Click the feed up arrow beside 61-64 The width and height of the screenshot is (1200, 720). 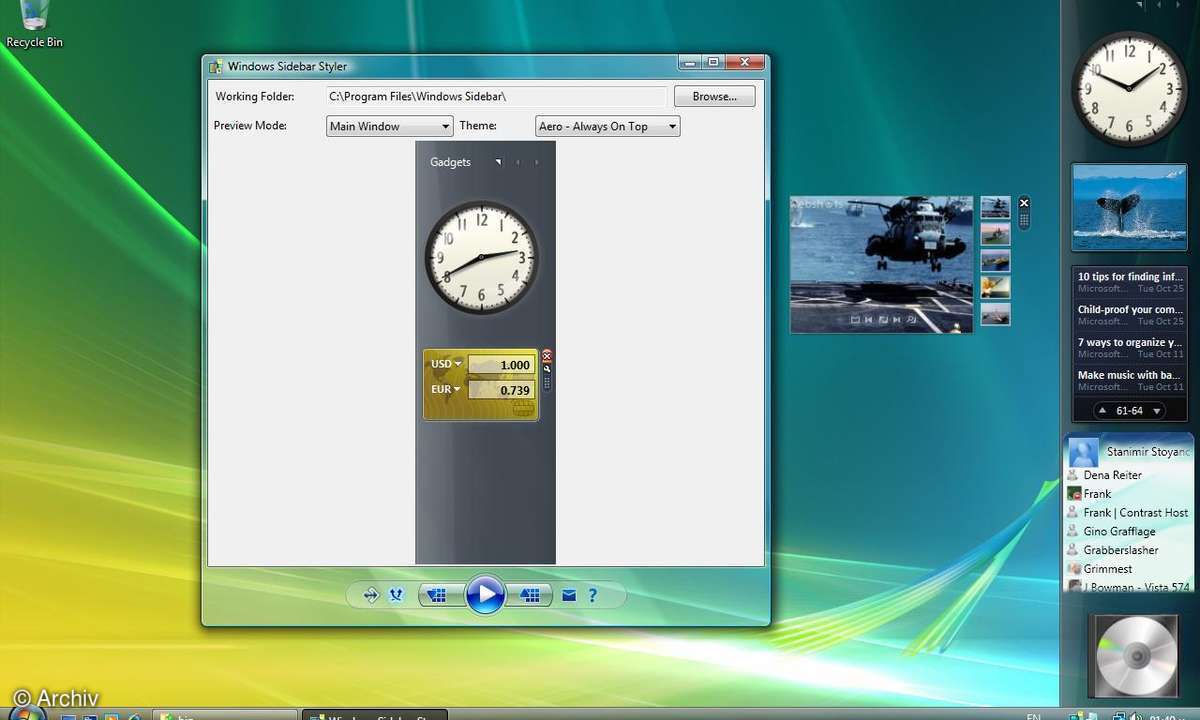(1102, 411)
